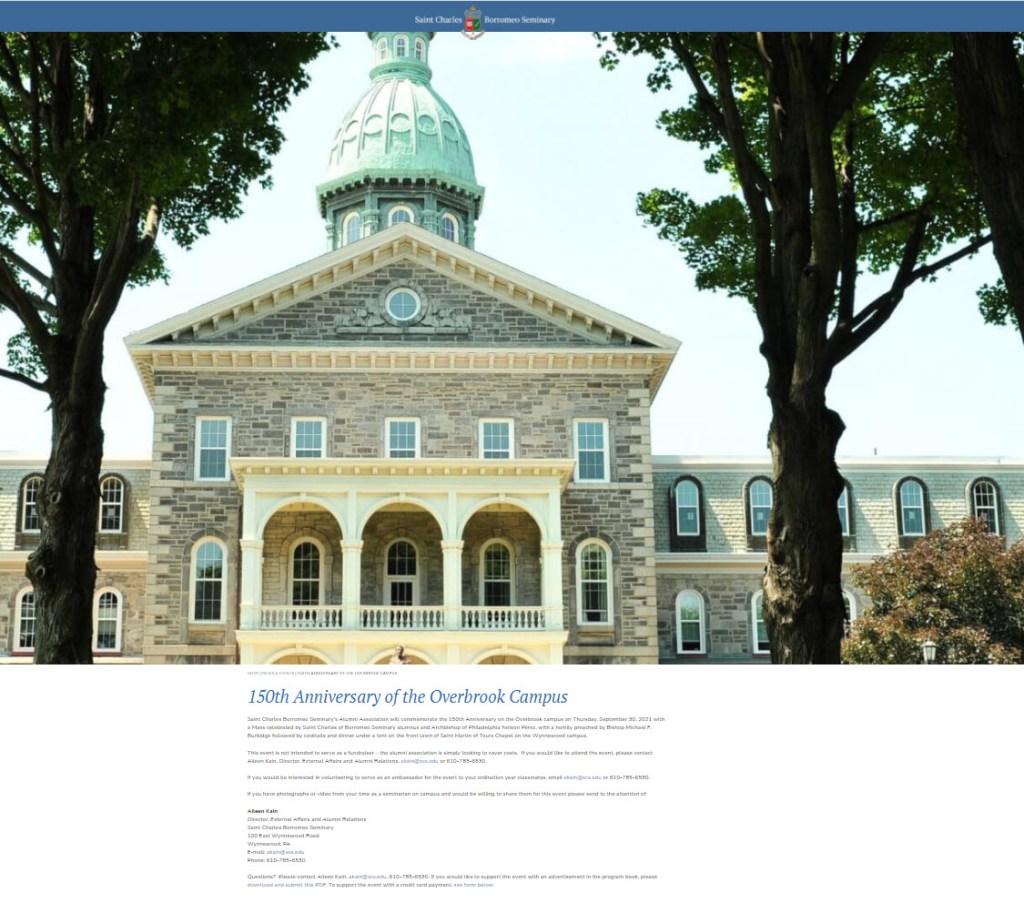The width and height of the screenshot is (1024, 903).
Task: Follow the 'see form below' link
Action: (x=473, y=885)
